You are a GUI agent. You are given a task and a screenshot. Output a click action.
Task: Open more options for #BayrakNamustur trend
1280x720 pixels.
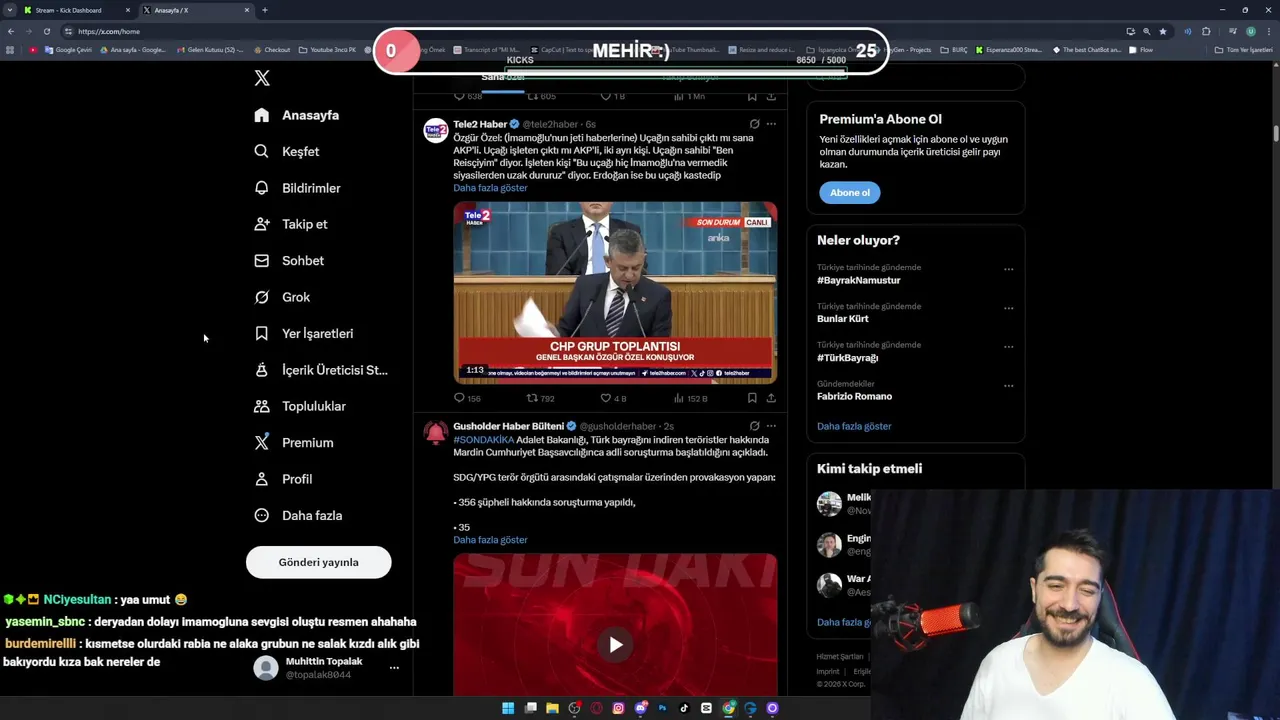1008,269
